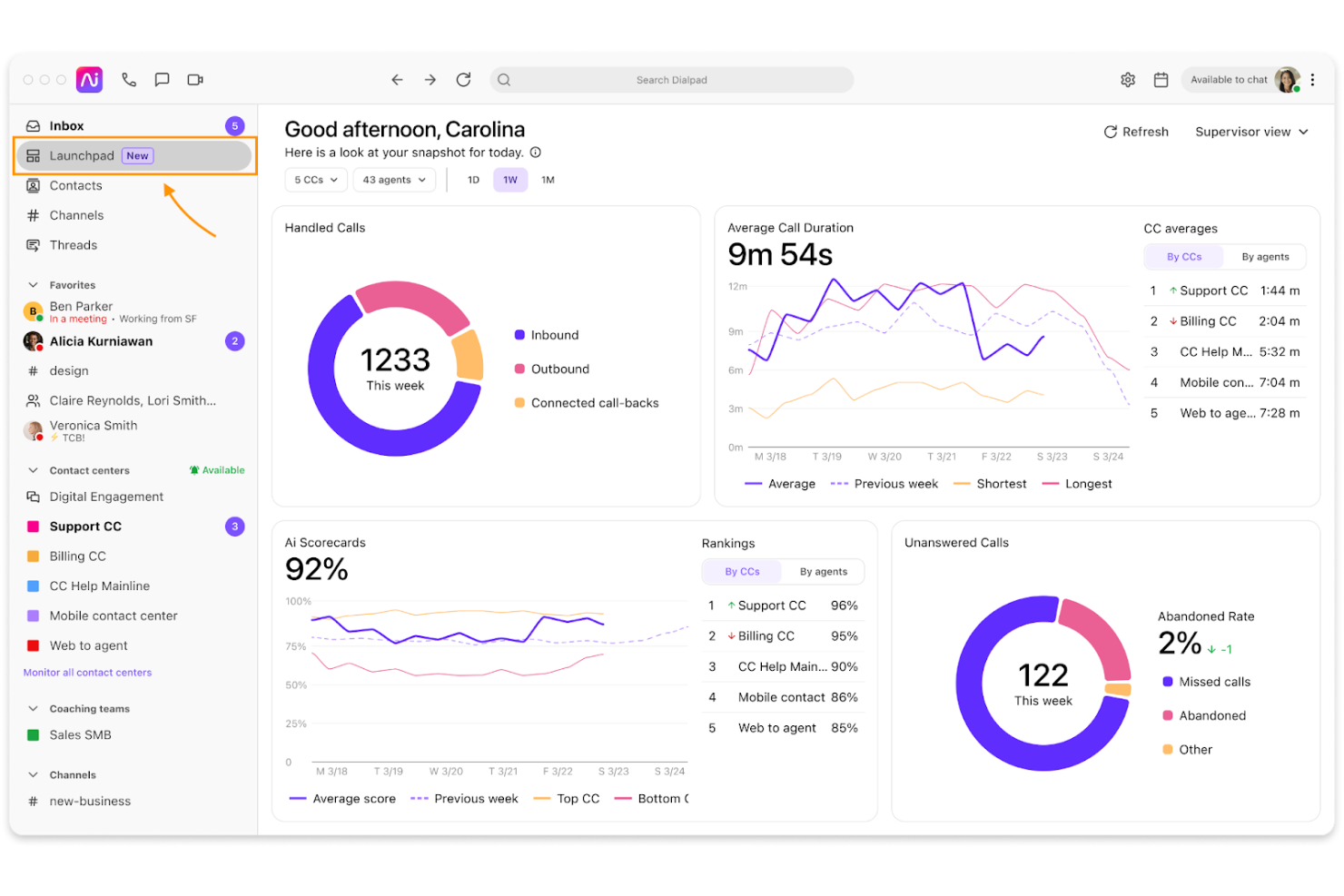Image resolution: width=1344 pixels, height=896 pixels.
Task: Click info icon beside snapshot text
Action: (x=536, y=153)
